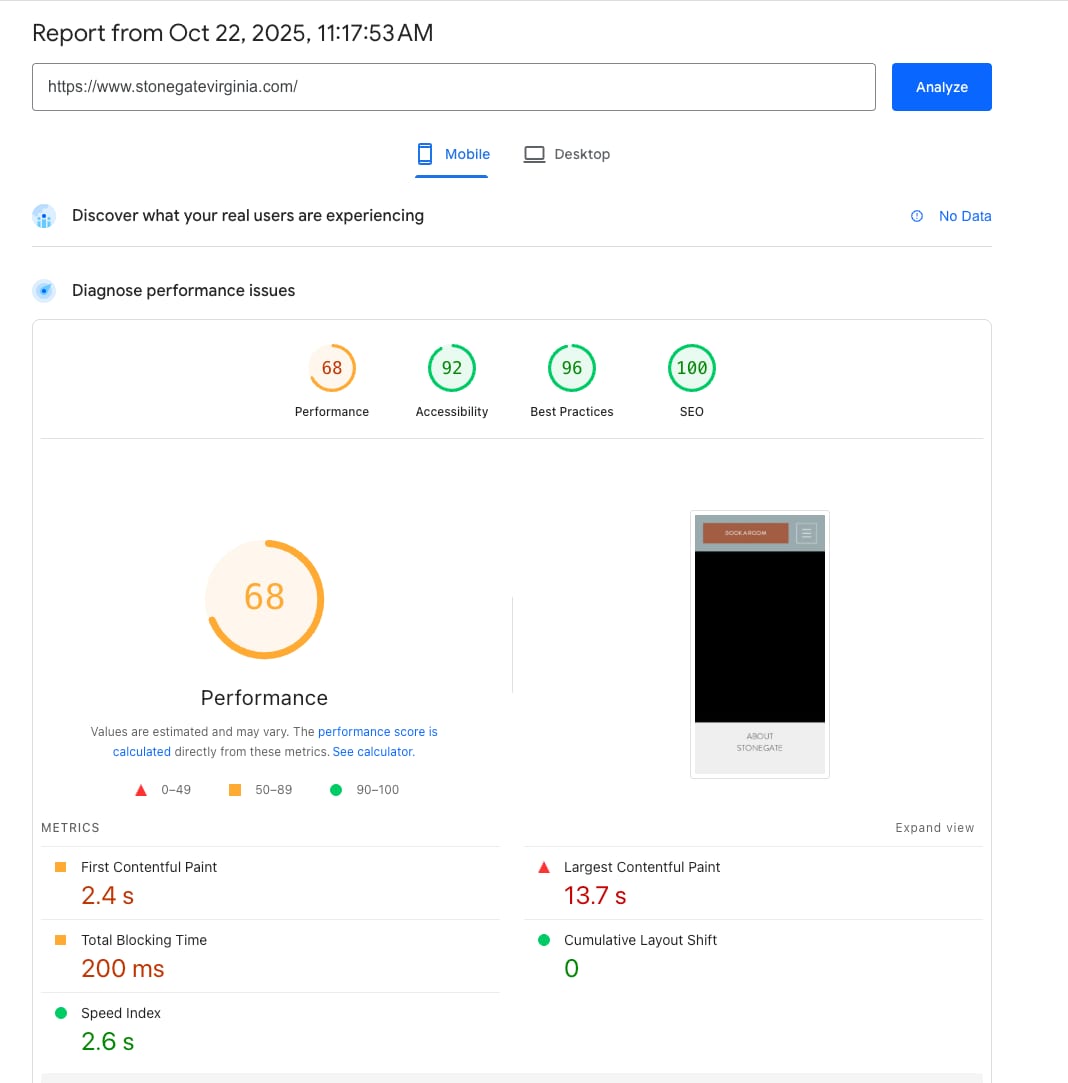Click the diagnose performance issues icon
The height and width of the screenshot is (1083, 1068).
click(43, 291)
